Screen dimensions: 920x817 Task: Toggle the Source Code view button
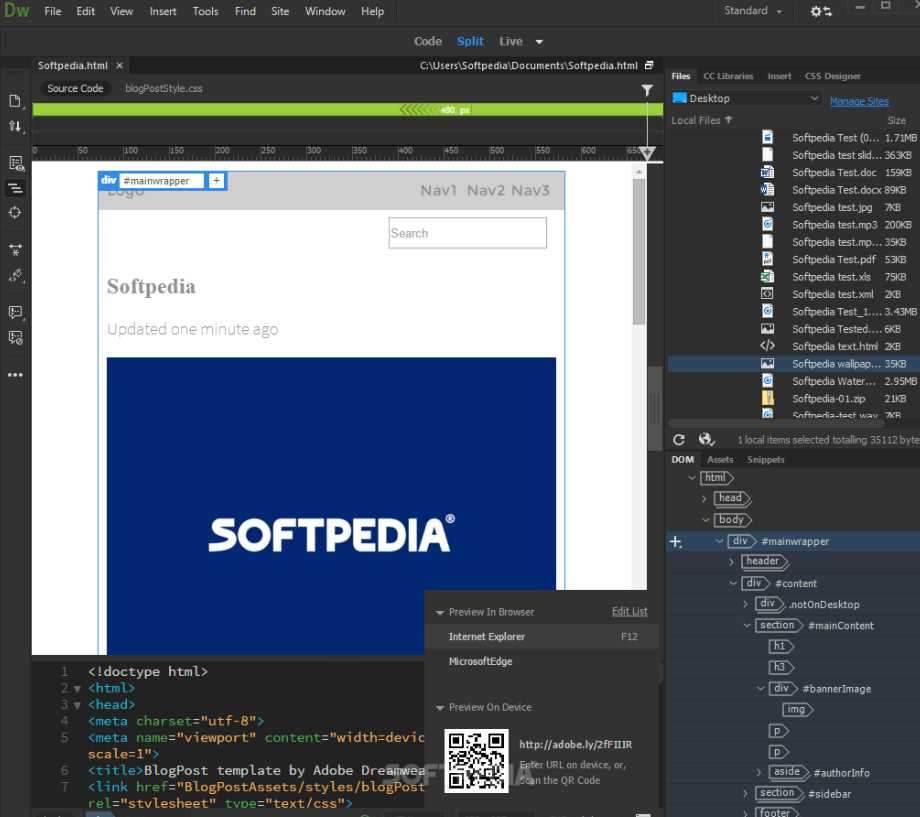75,88
